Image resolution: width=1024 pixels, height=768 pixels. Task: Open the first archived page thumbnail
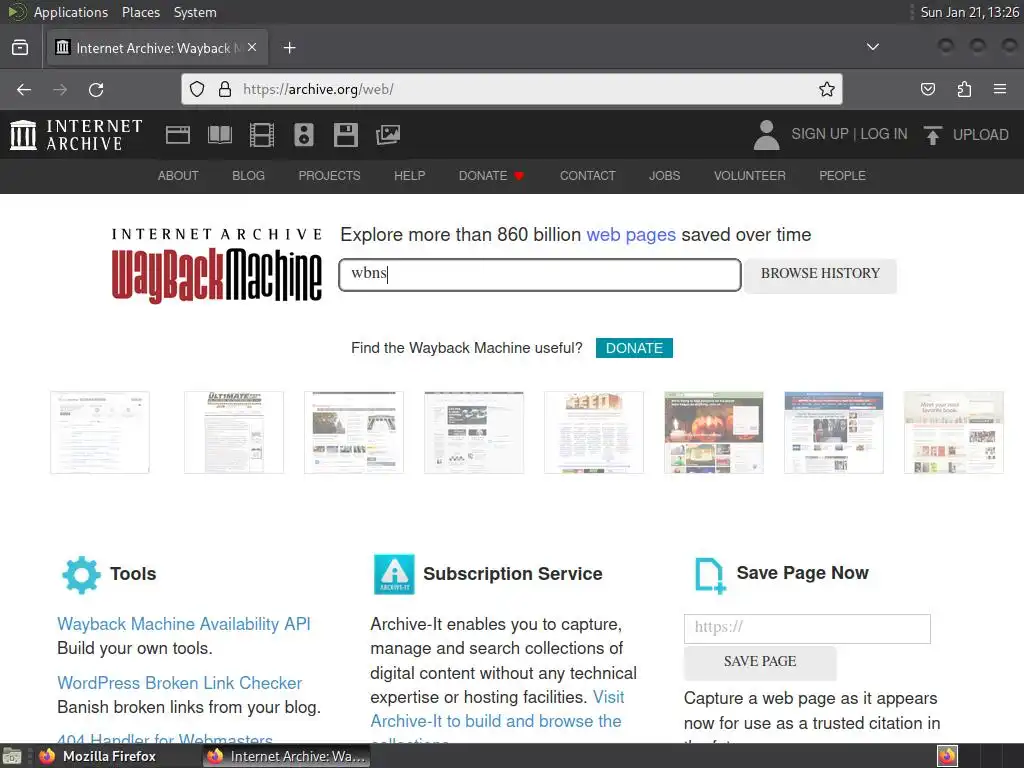(x=100, y=432)
